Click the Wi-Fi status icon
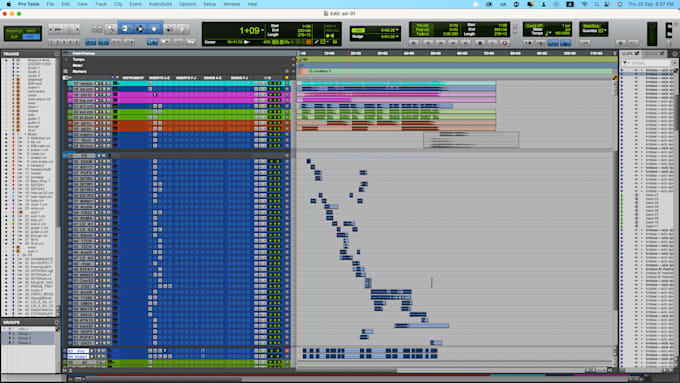 click(x=584, y=4)
